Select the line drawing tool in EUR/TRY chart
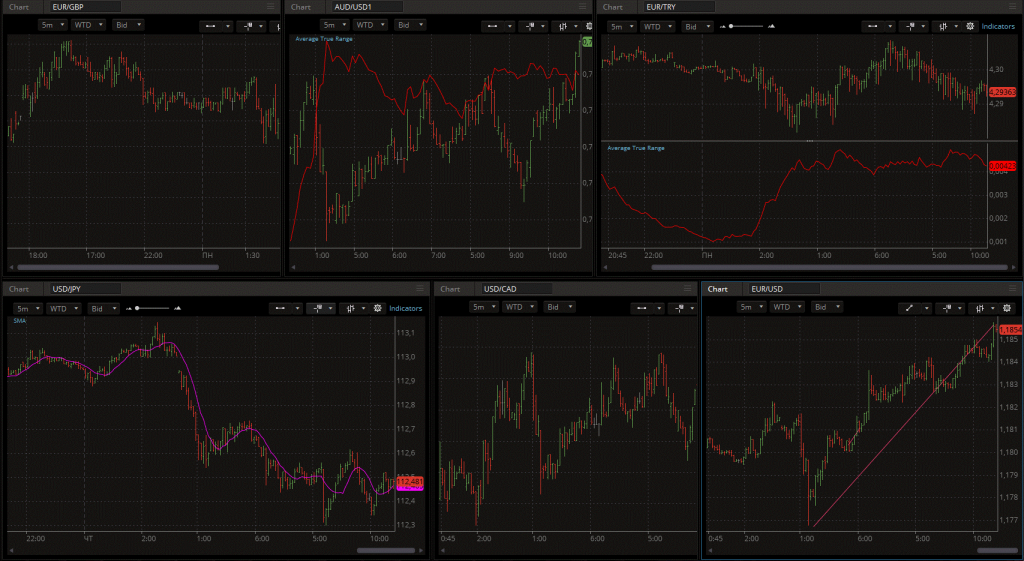Screen dimensions: 1024x561 [x=872, y=27]
